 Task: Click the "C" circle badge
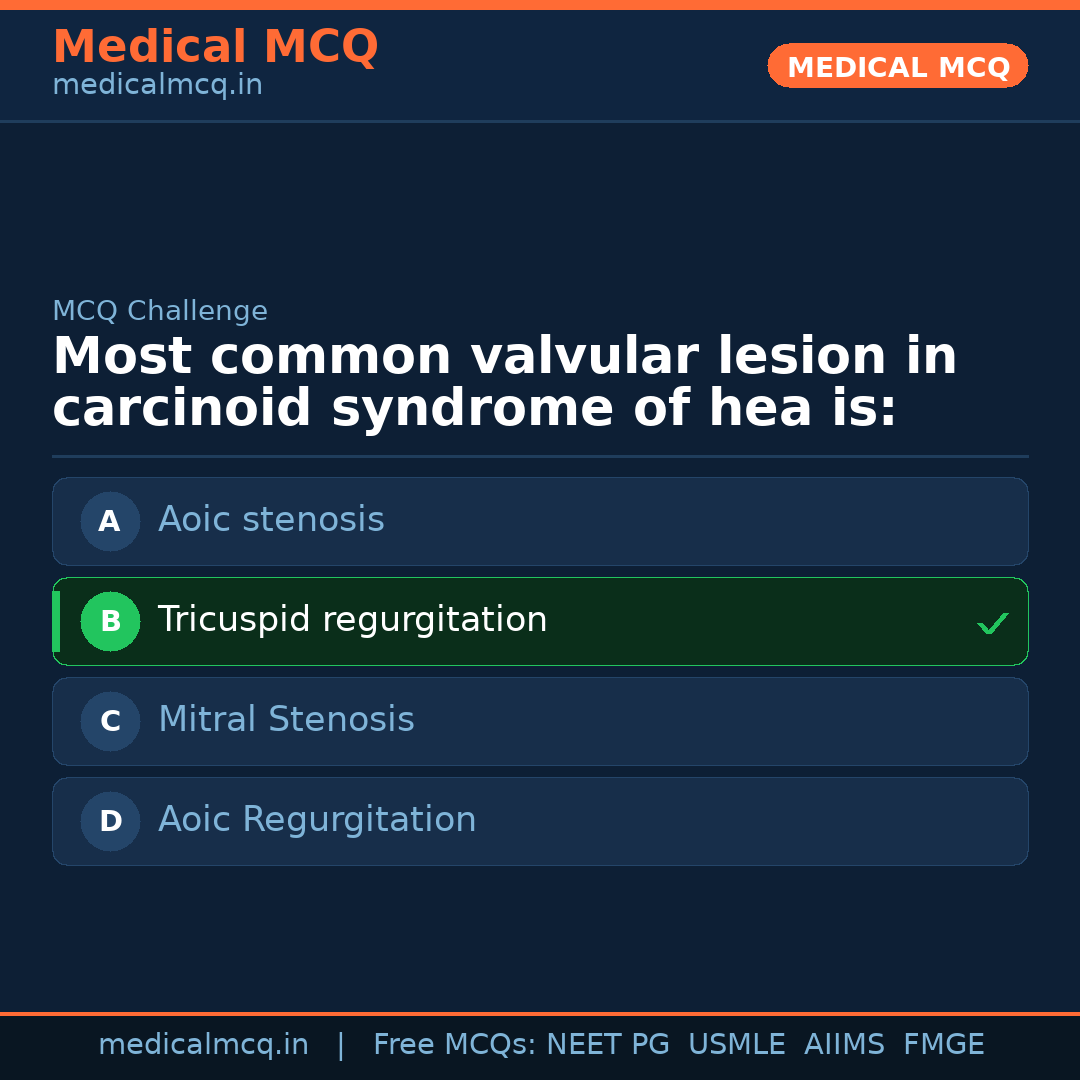[x=110, y=721]
